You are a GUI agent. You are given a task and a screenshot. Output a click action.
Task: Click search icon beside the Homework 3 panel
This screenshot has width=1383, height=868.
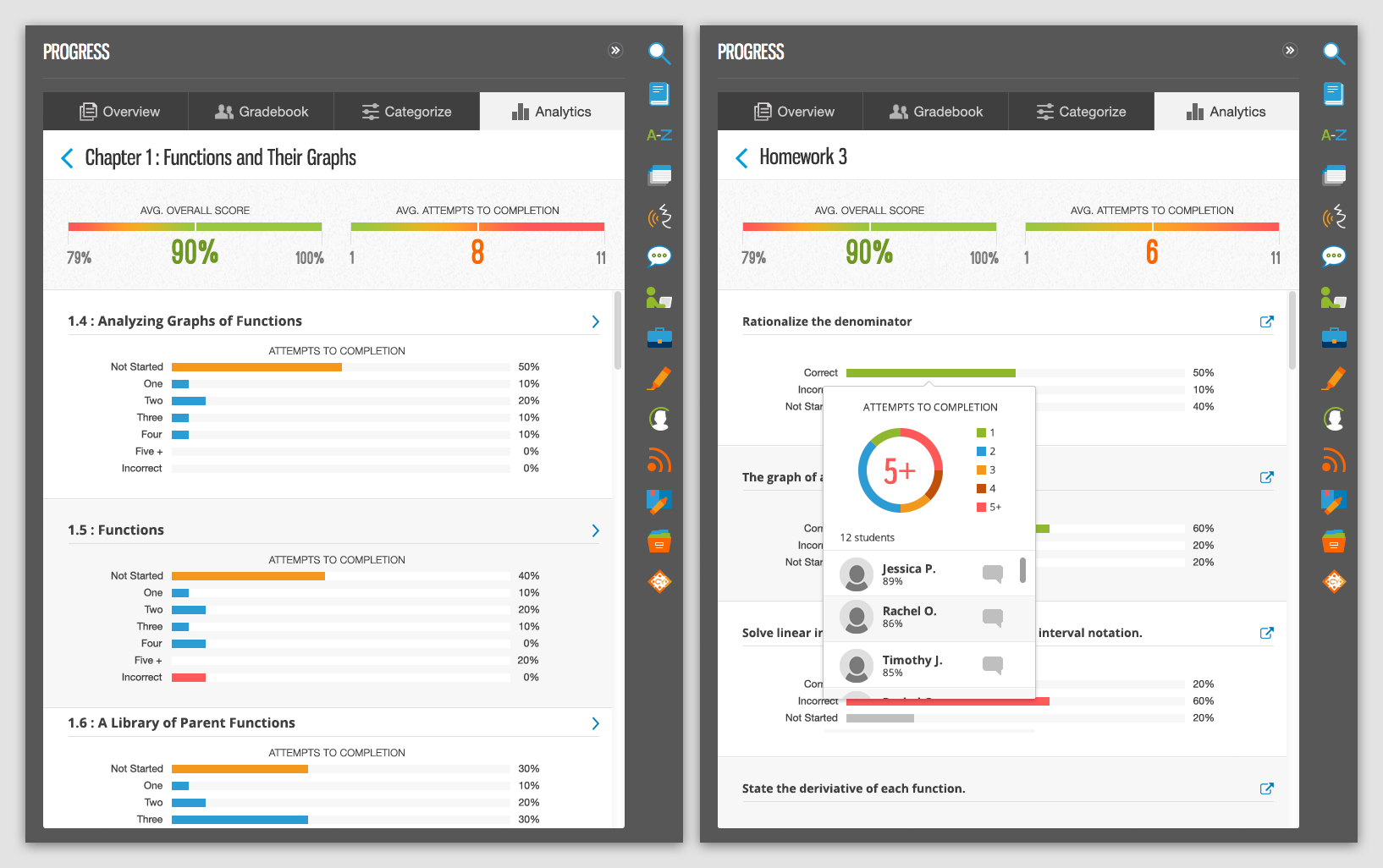coord(1333,53)
